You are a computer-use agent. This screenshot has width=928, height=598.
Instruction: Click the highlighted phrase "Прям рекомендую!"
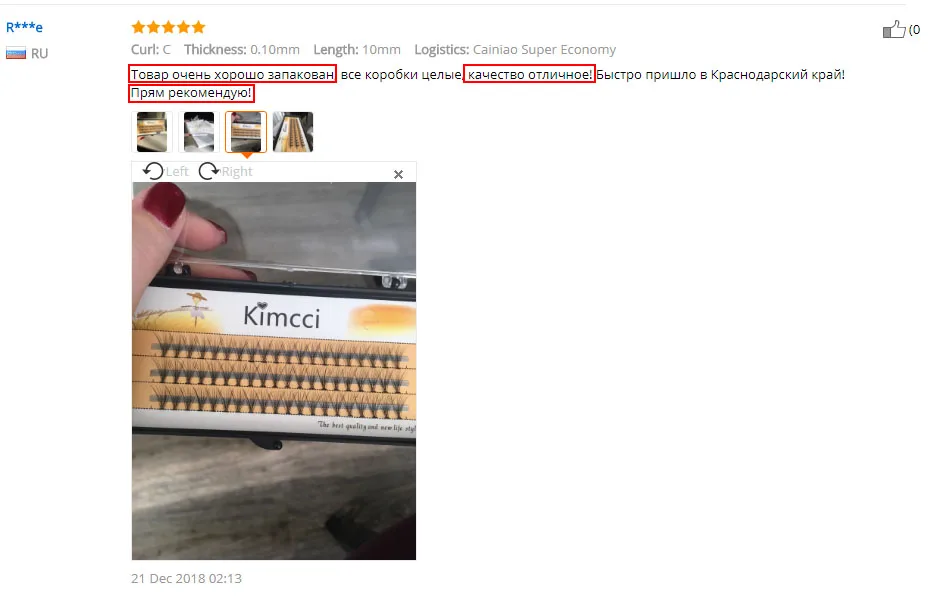point(191,93)
